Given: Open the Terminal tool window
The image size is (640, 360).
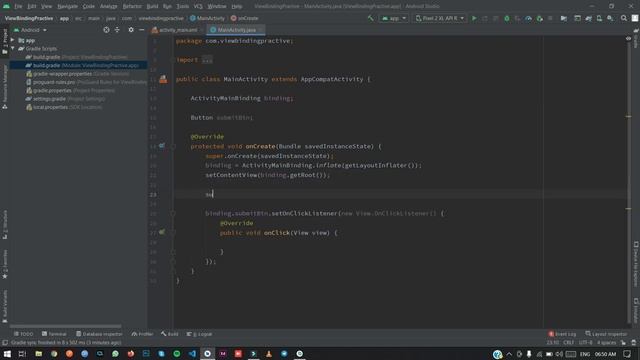Looking at the screenshot, I should 54,334.
